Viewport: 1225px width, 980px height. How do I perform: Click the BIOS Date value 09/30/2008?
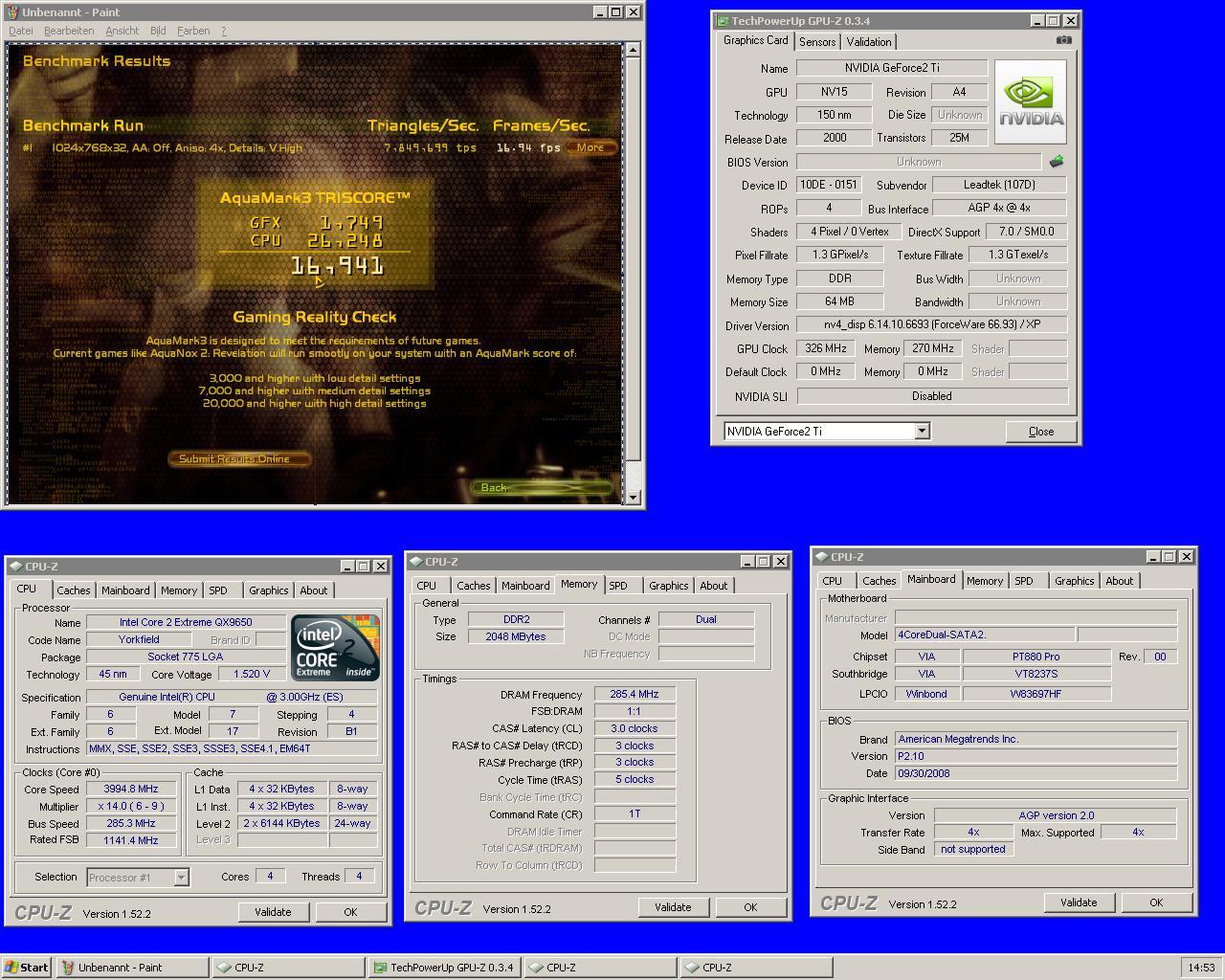pyautogui.click(x=1036, y=773)
